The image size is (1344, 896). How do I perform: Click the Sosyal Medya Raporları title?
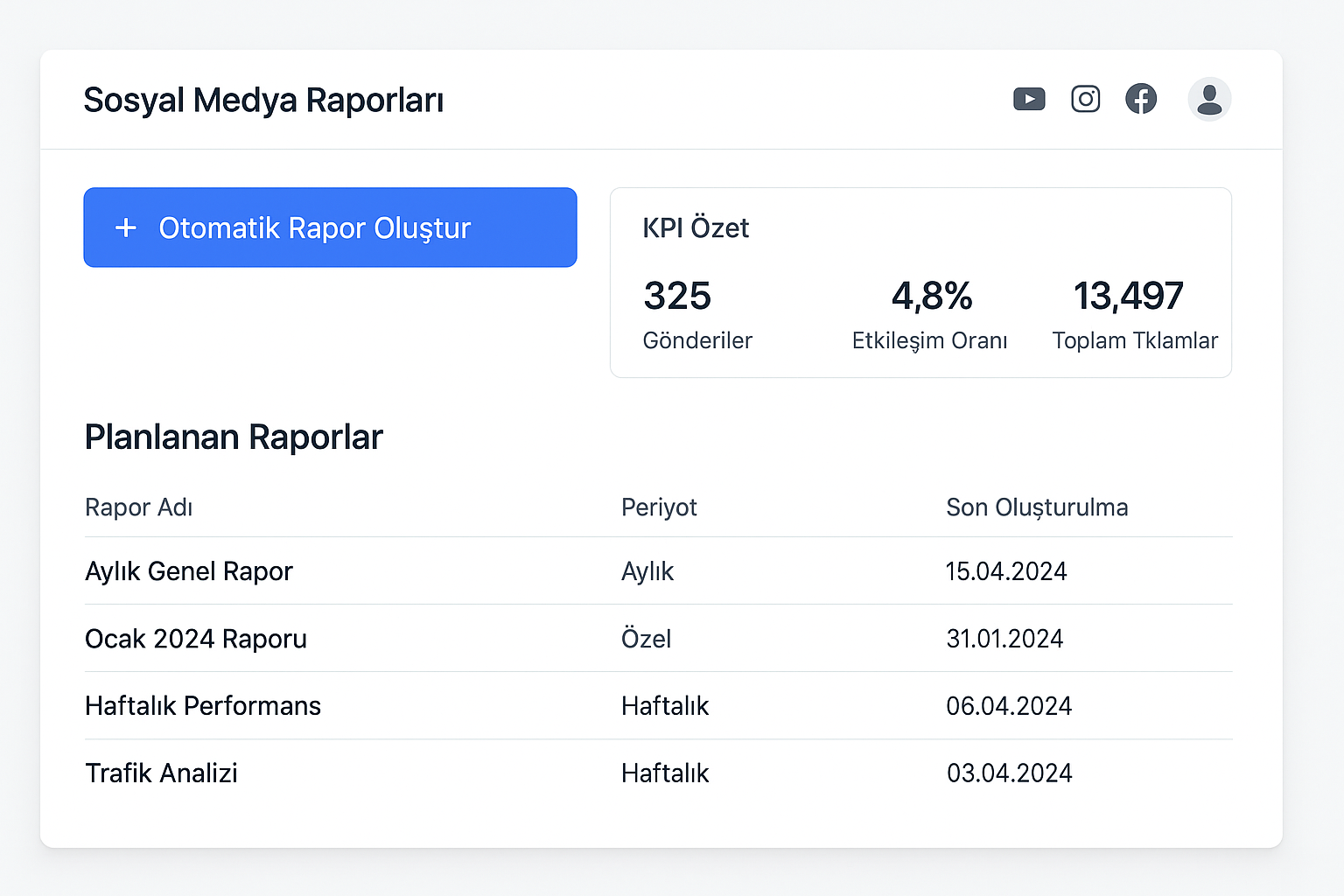point(263,101)
